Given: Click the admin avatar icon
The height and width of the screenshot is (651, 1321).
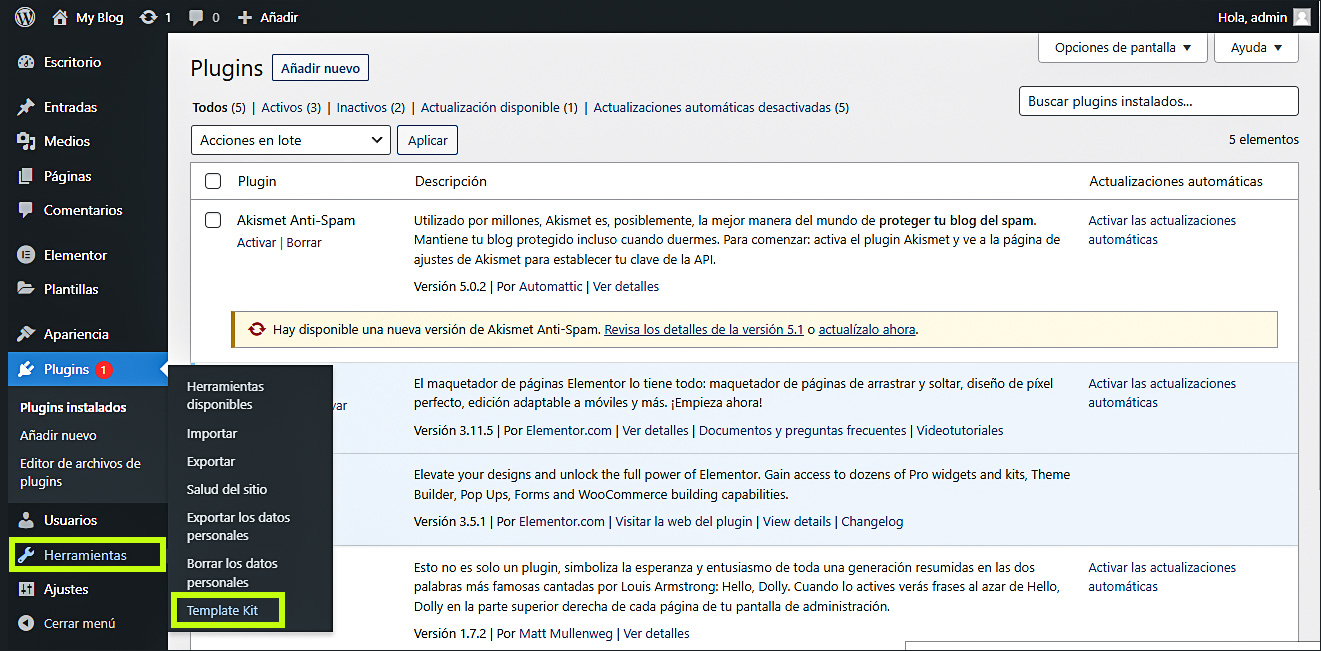Looking at the screenshot, I should click(x=1301, y=17).
